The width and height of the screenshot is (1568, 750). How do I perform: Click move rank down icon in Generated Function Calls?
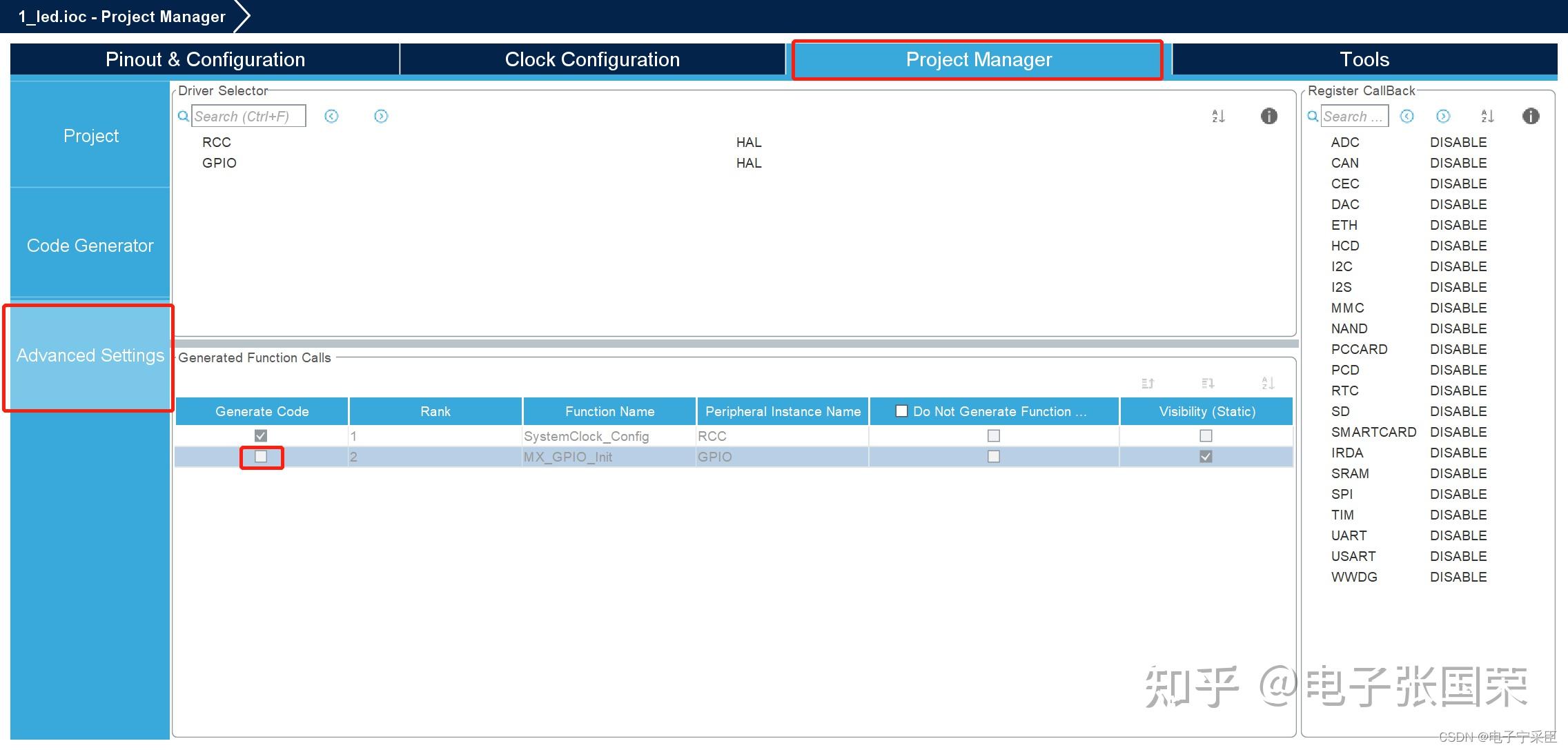[1208, 383]
